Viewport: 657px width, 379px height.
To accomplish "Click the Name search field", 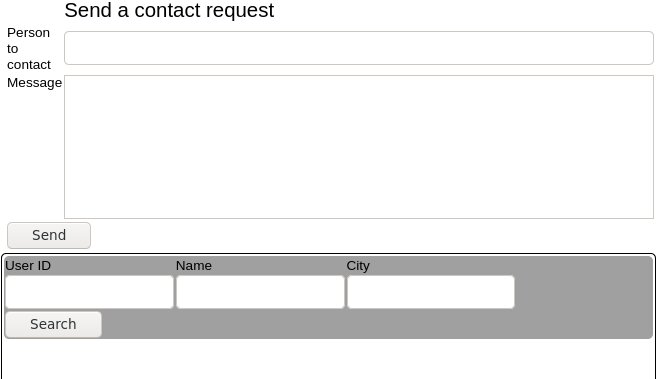I will (260, 292).
